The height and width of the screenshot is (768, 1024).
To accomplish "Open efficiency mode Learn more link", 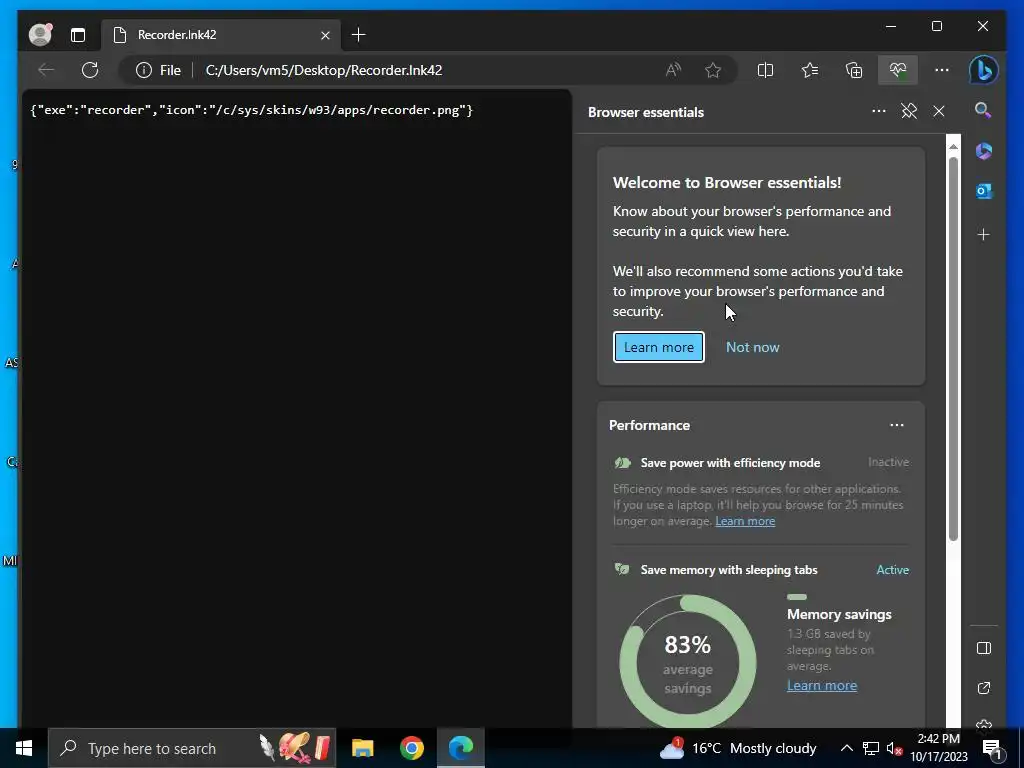I will click(x=745, y=521).
